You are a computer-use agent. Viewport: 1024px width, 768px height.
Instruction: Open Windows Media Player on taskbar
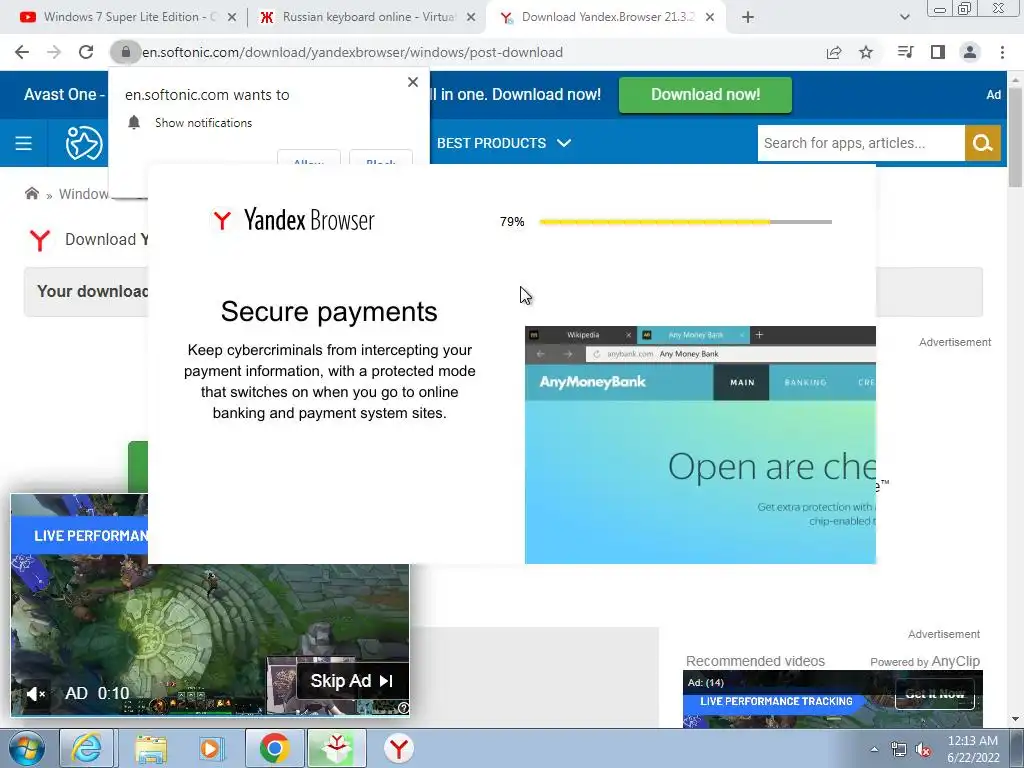click(211, 748)
